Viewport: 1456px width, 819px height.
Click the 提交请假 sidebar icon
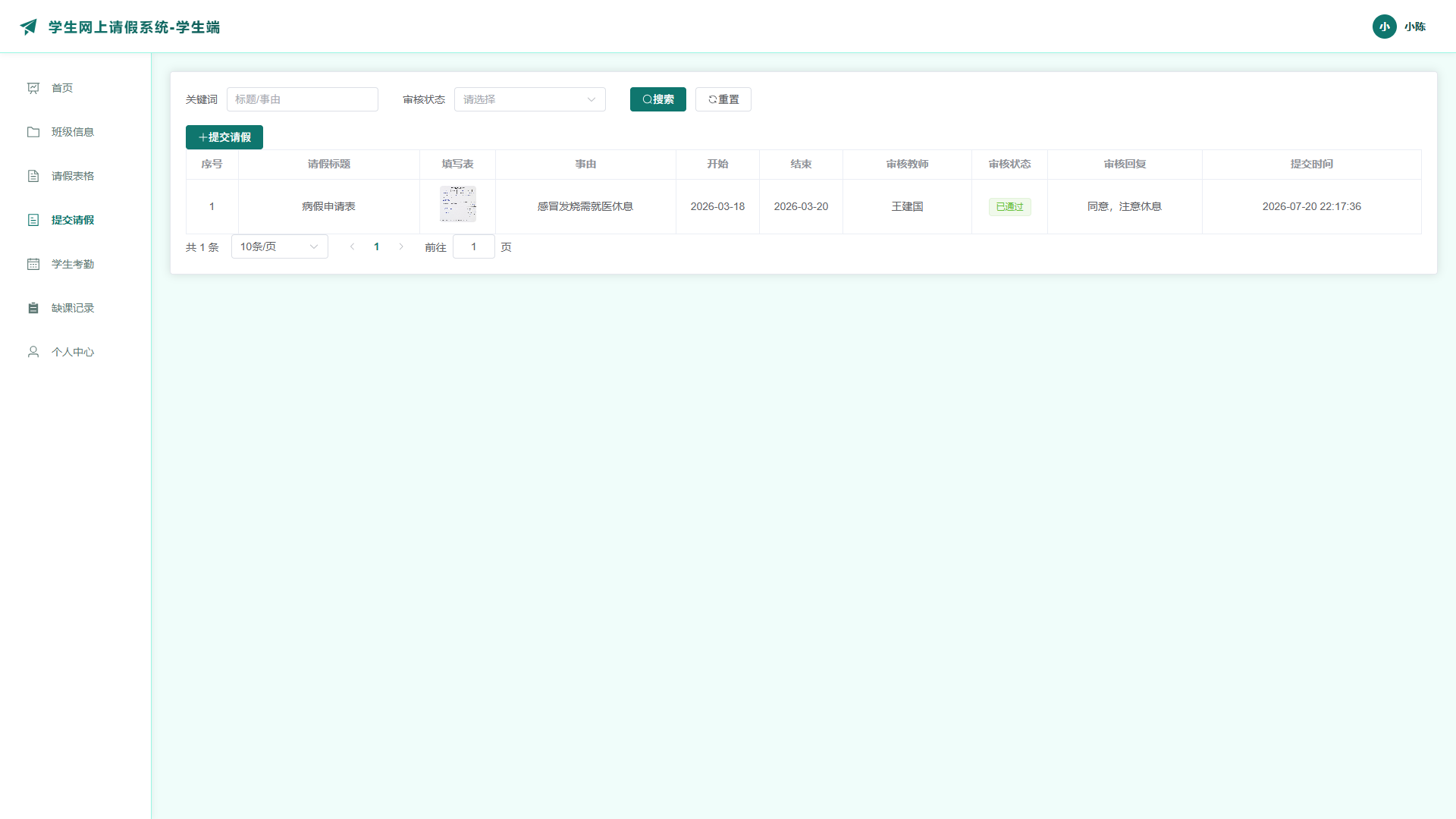coord(33,220)
